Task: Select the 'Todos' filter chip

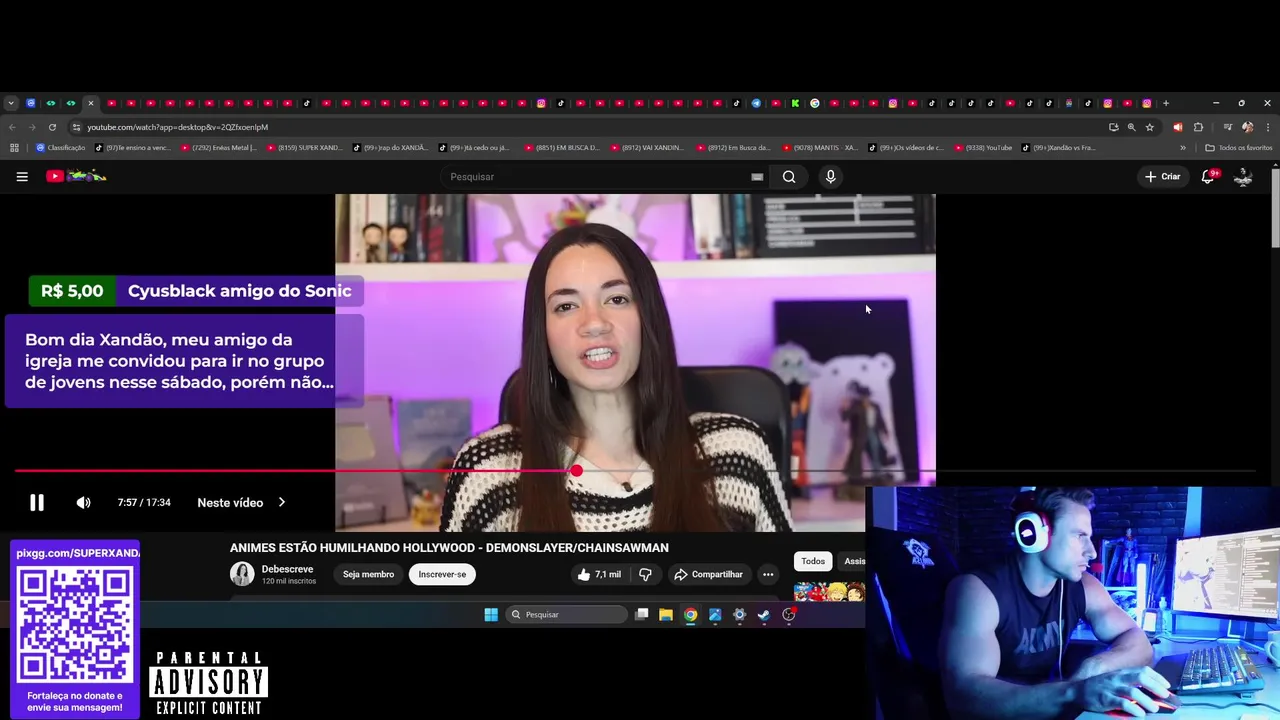Action: 813,561
